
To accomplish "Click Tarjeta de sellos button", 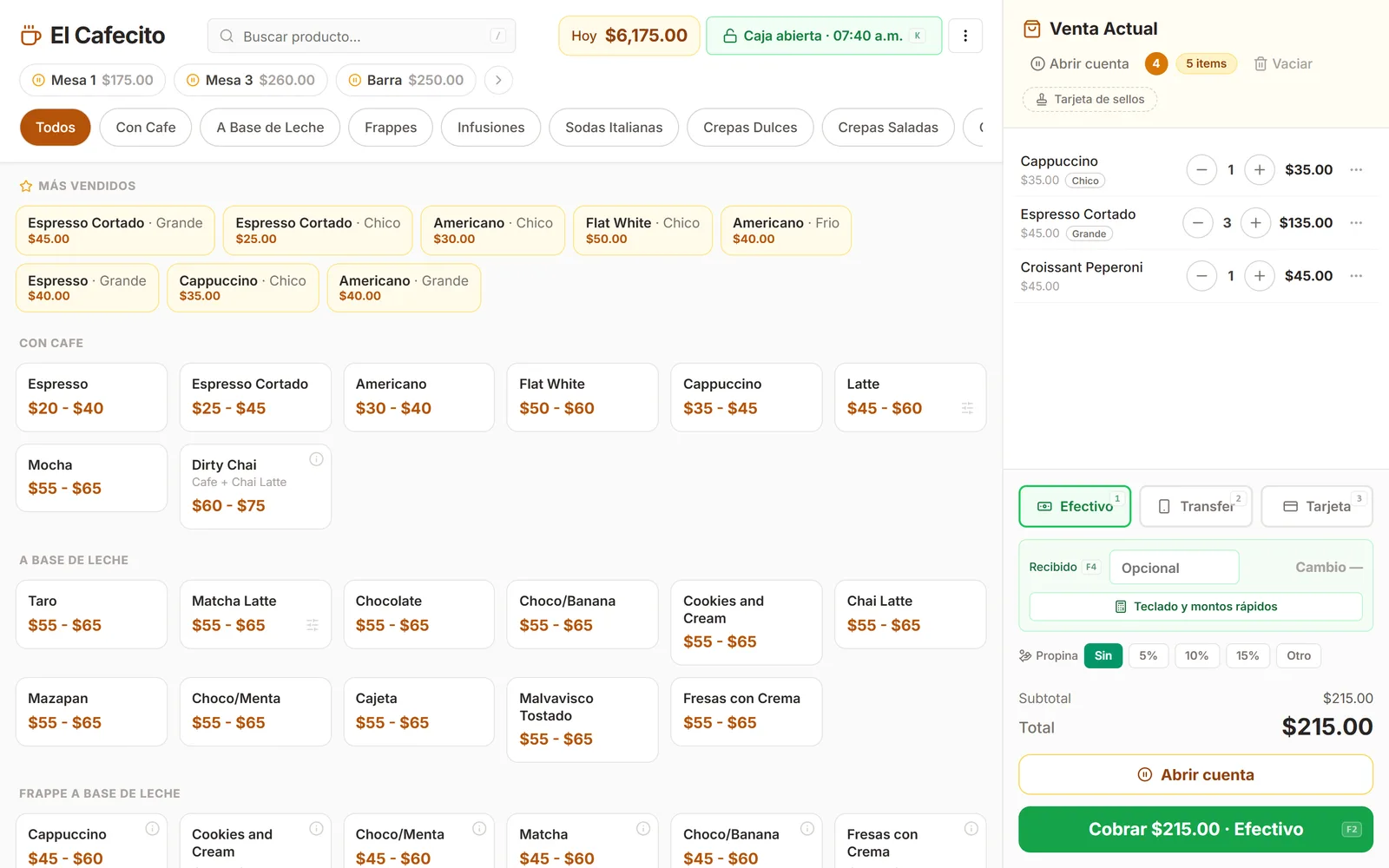I will (1089, 99).
